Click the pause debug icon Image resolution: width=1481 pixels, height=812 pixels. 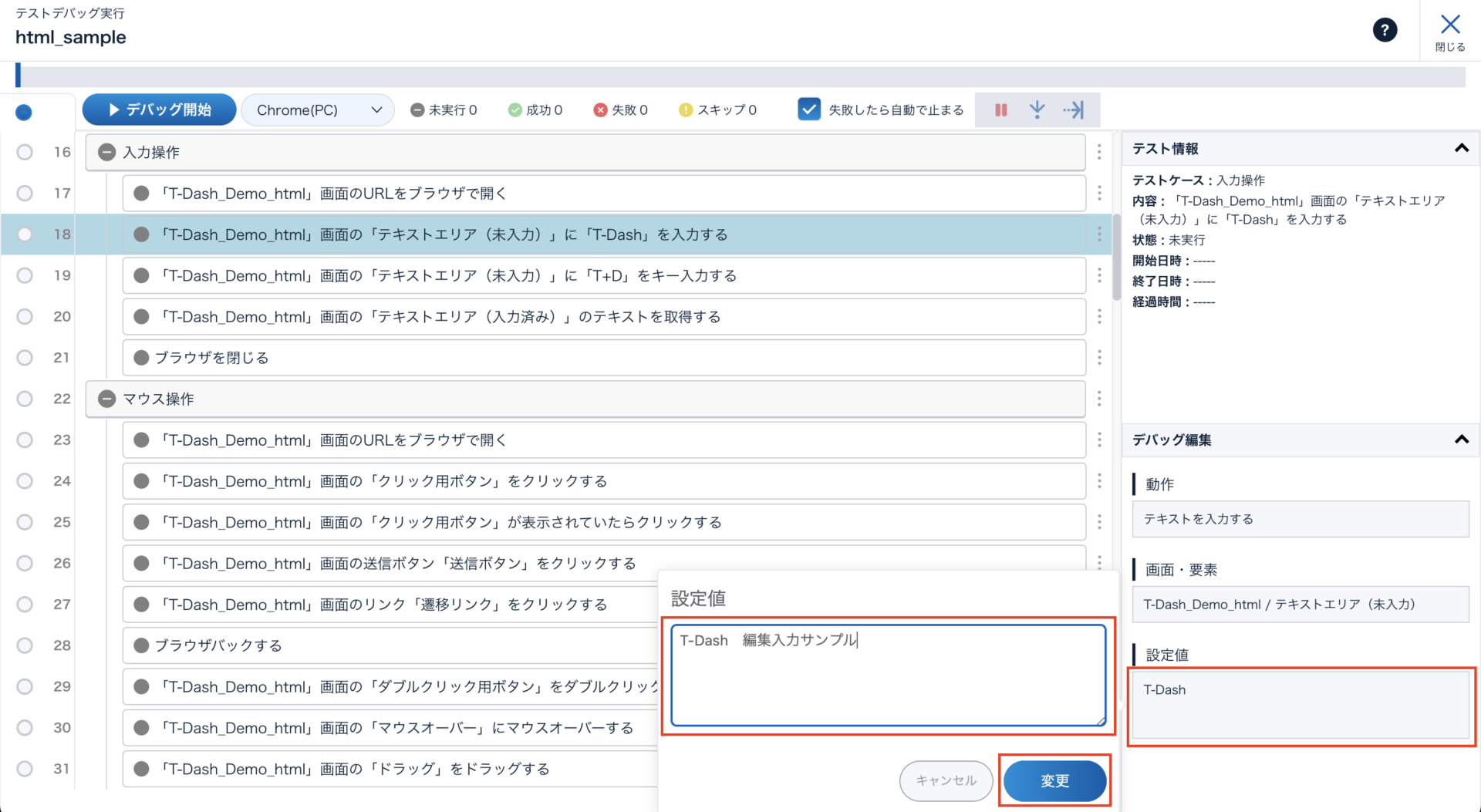click(1000, 110)
